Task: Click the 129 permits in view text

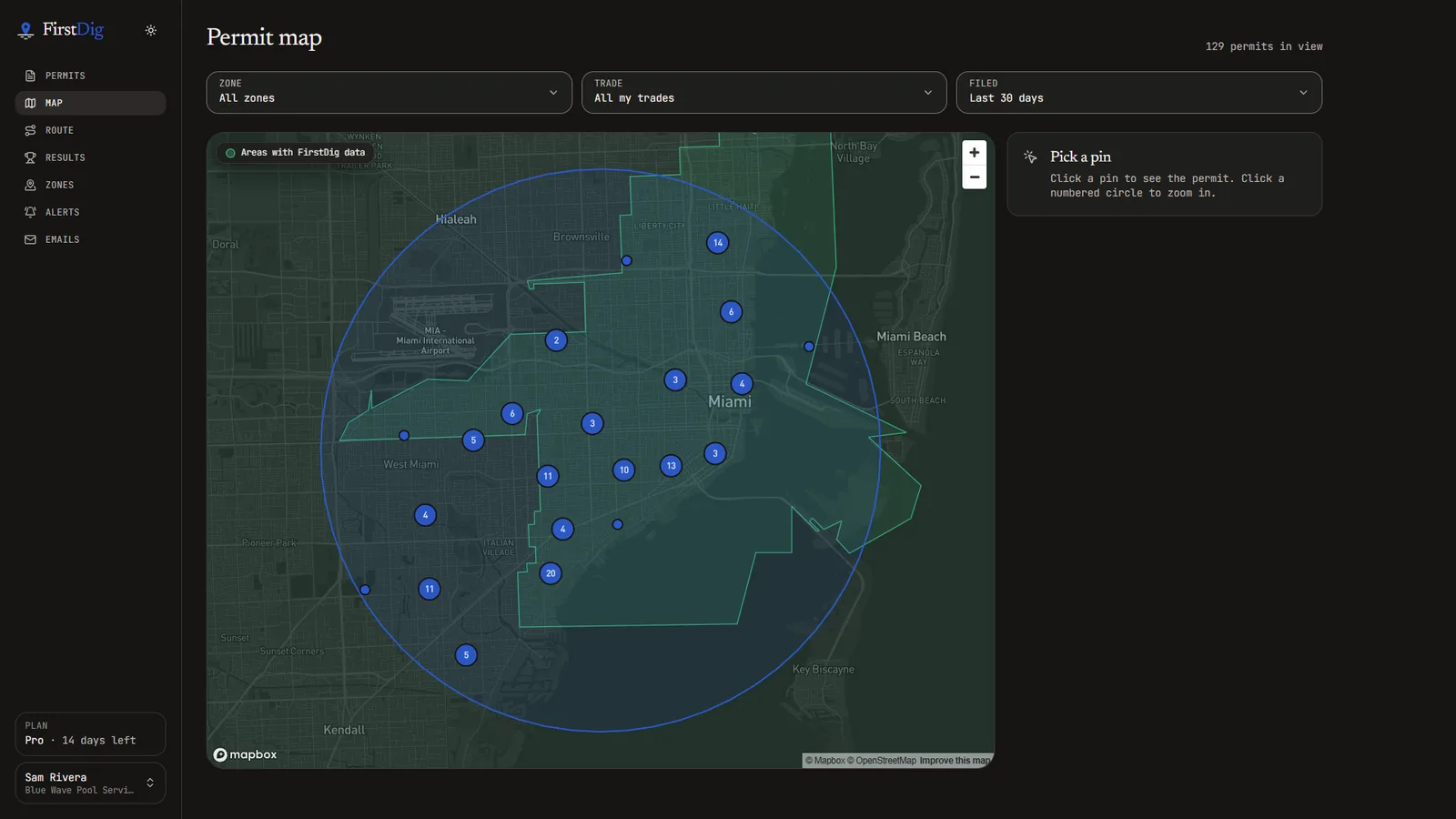Action: 1264,46
